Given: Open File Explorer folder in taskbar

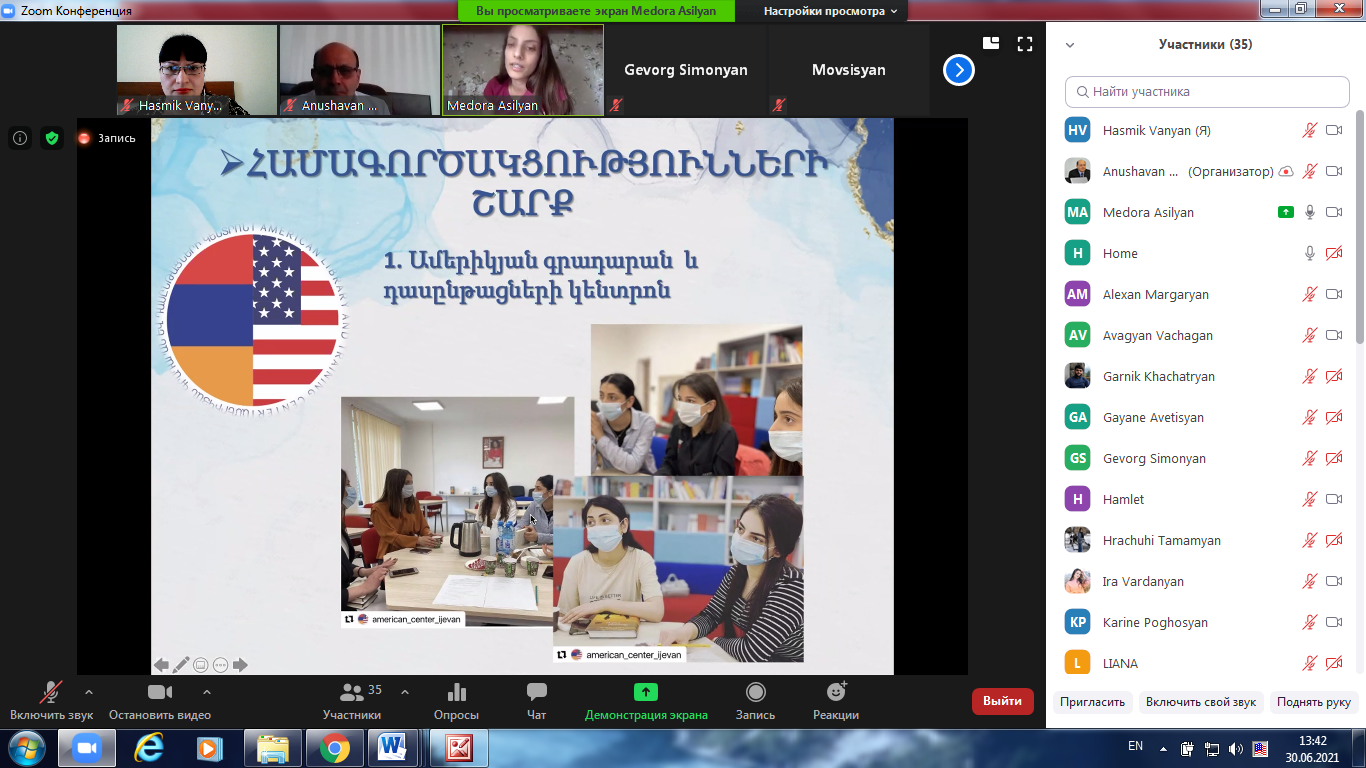Looking at the screenshot, I should [272, 748].
